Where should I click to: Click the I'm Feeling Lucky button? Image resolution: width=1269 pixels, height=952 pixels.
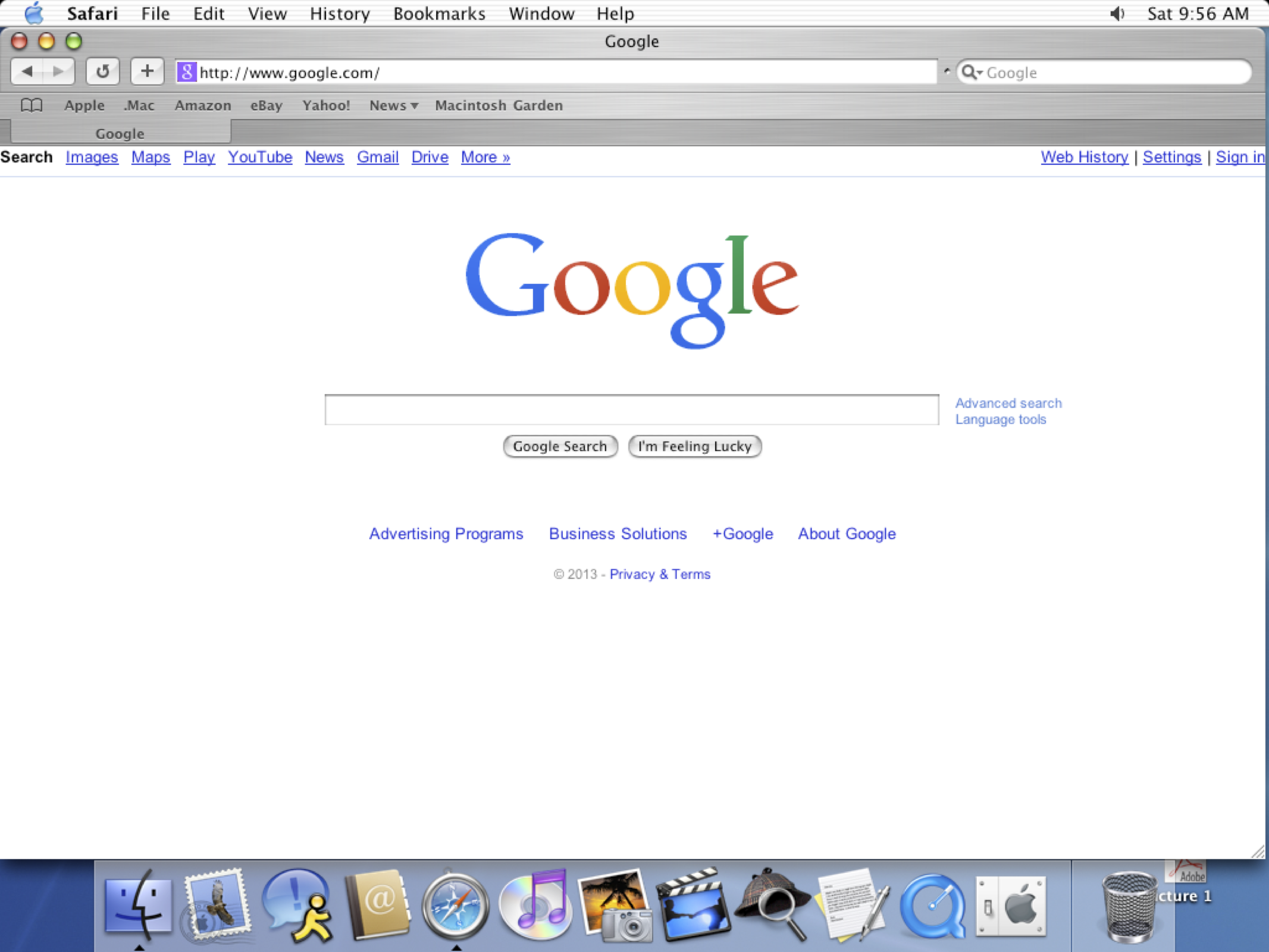[x=695, y=446]
